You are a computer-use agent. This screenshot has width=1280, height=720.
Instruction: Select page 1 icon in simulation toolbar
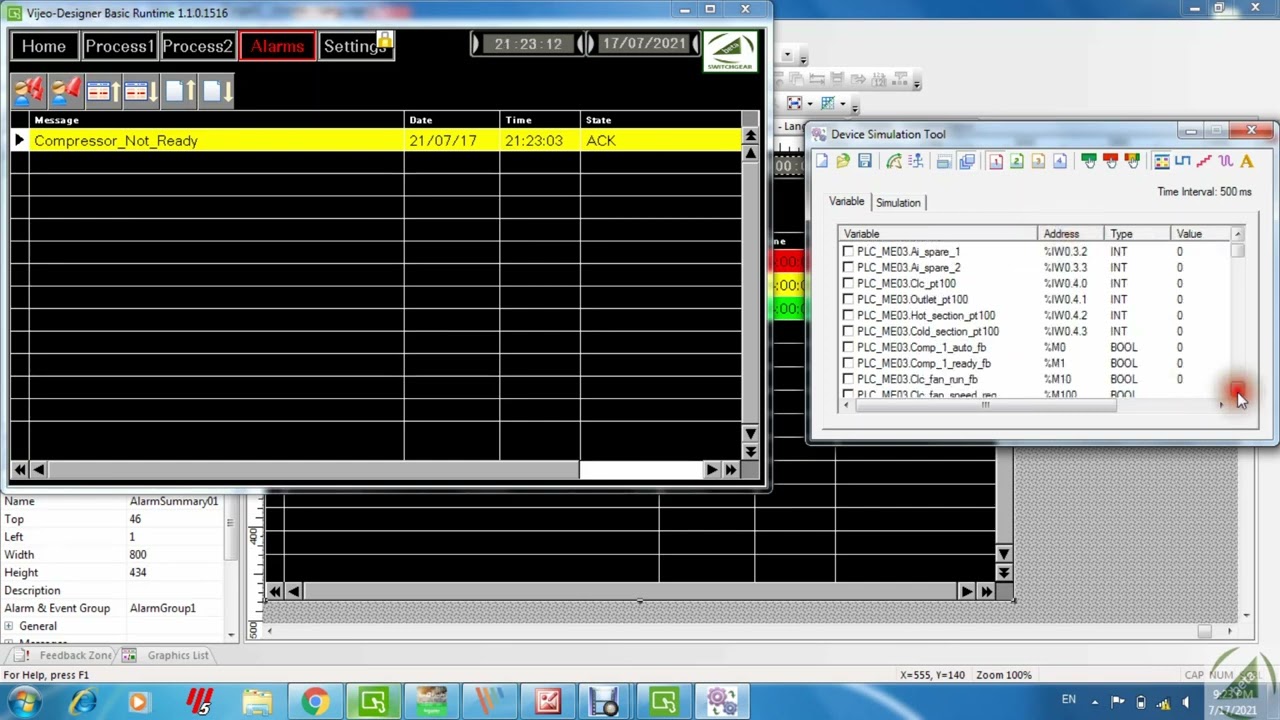996,162
